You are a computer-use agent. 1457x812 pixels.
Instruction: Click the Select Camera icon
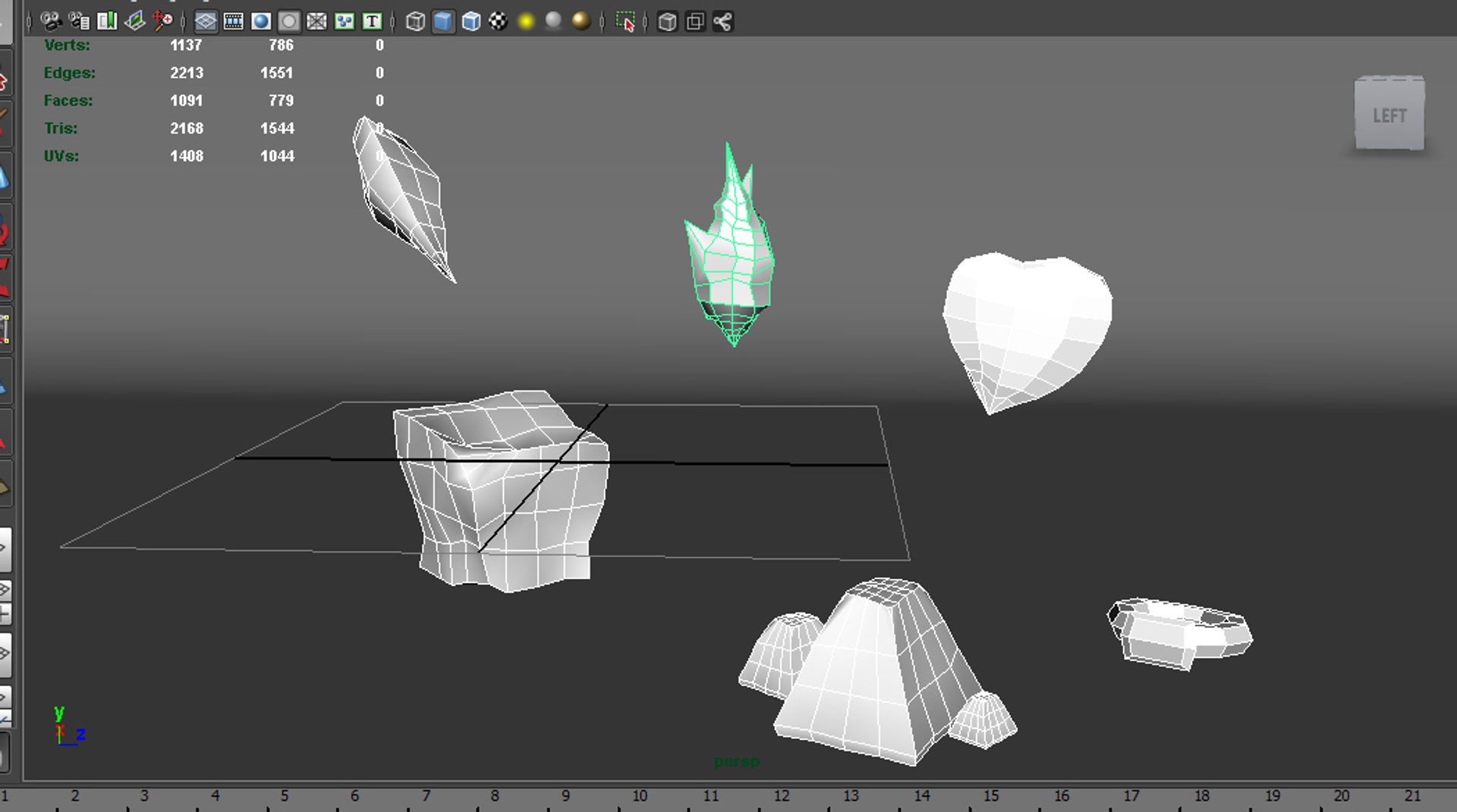[51, 21]
